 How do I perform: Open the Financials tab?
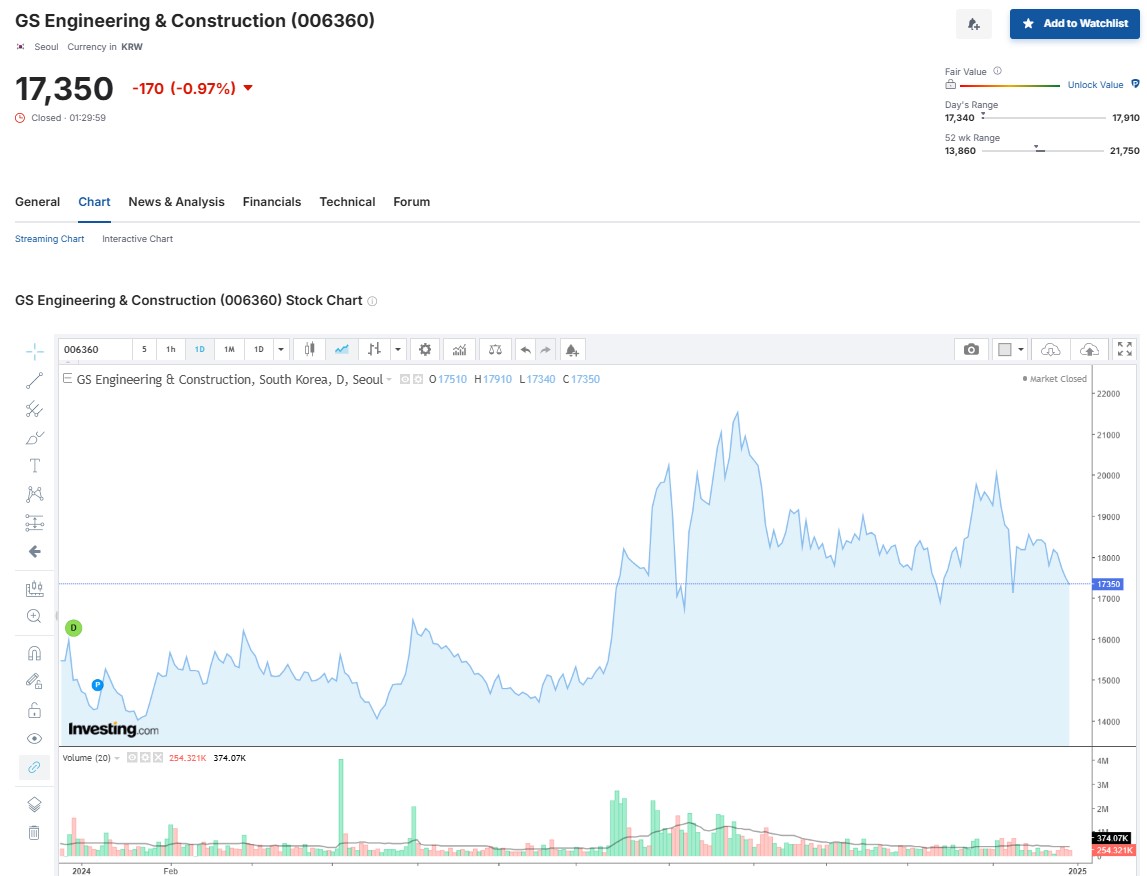pyautogui.click(x=272, y=202)
